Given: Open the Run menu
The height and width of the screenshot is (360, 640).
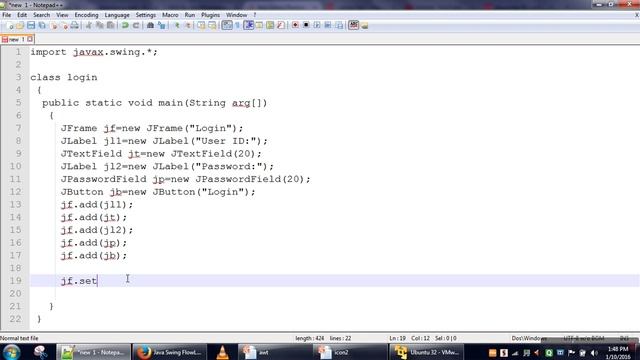Looking at the screenshot, I should point(190,15).
